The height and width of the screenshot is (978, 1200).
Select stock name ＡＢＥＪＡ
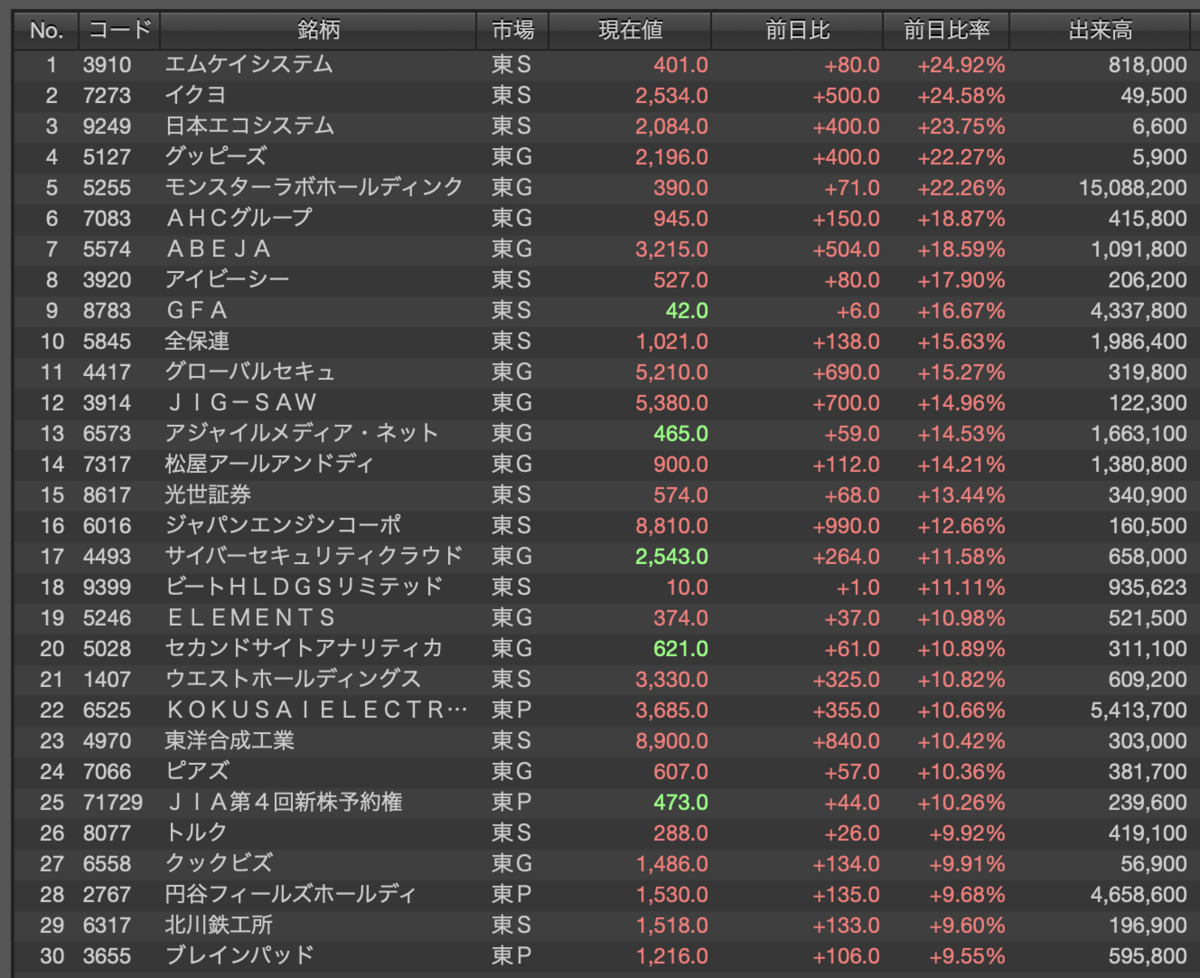(x=218, y=249)
